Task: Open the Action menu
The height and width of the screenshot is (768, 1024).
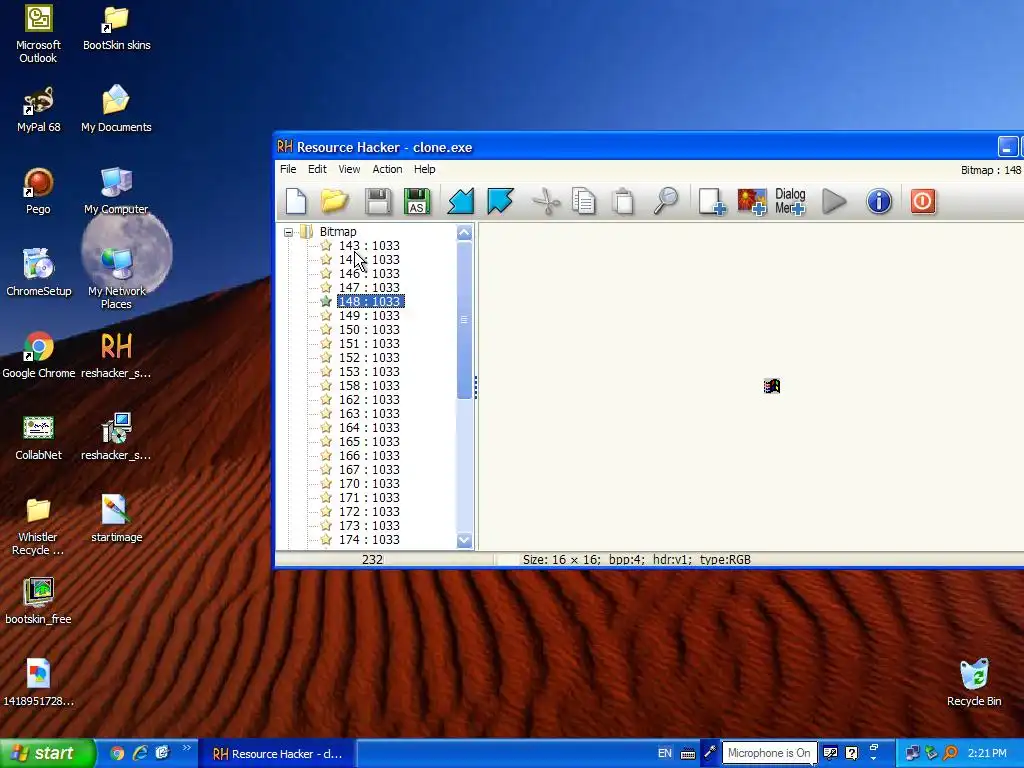Action: (387, 169)
